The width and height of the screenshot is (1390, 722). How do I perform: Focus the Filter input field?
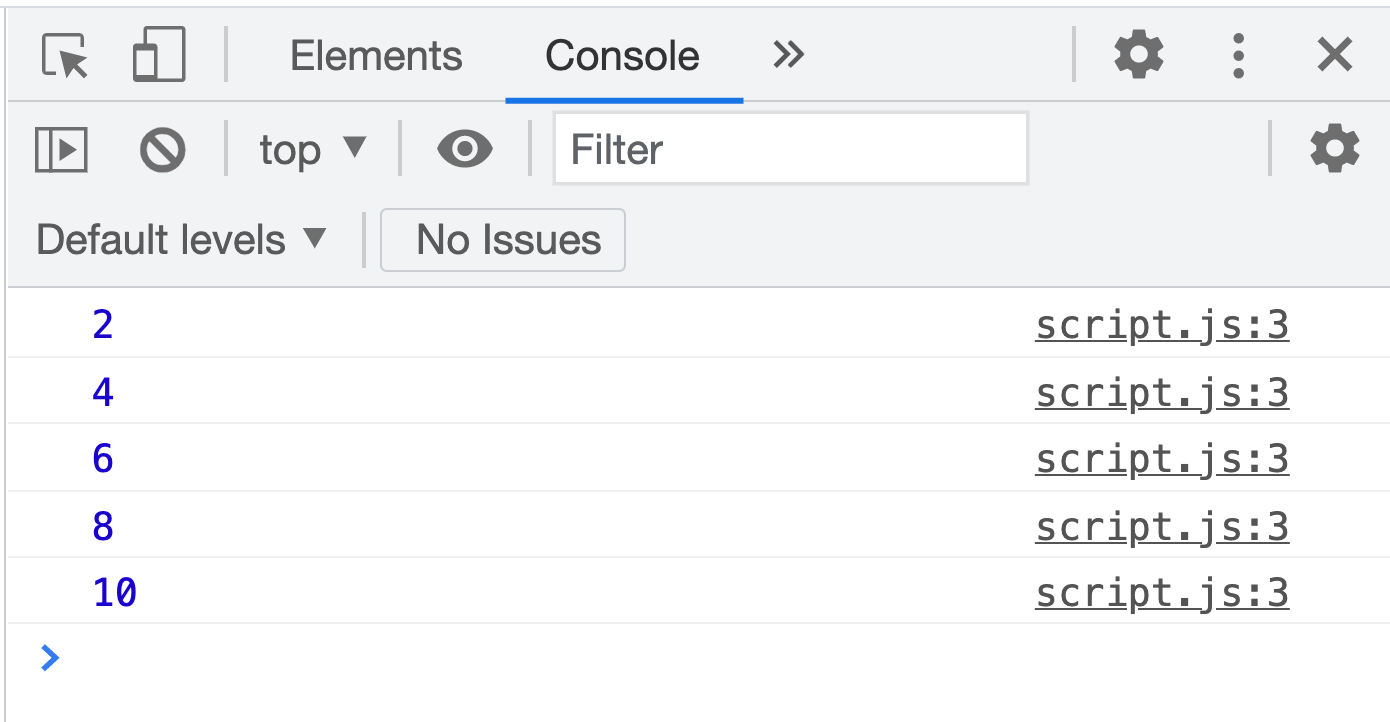tap(790, 150)
